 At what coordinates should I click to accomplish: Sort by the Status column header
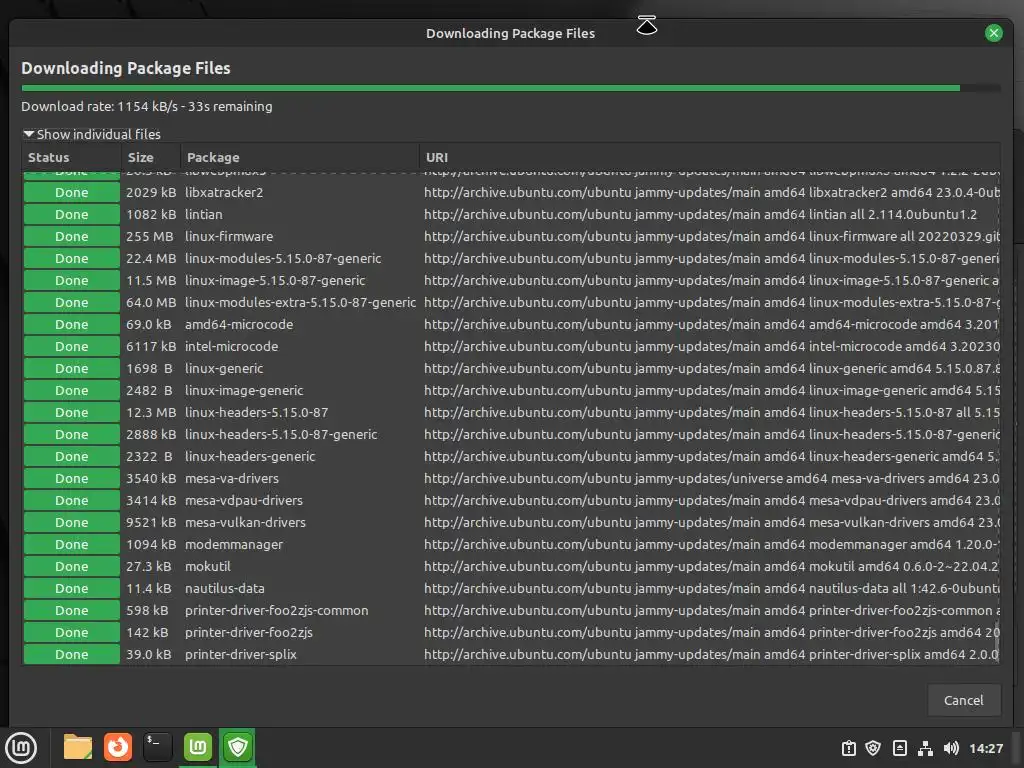coord(72,157)
